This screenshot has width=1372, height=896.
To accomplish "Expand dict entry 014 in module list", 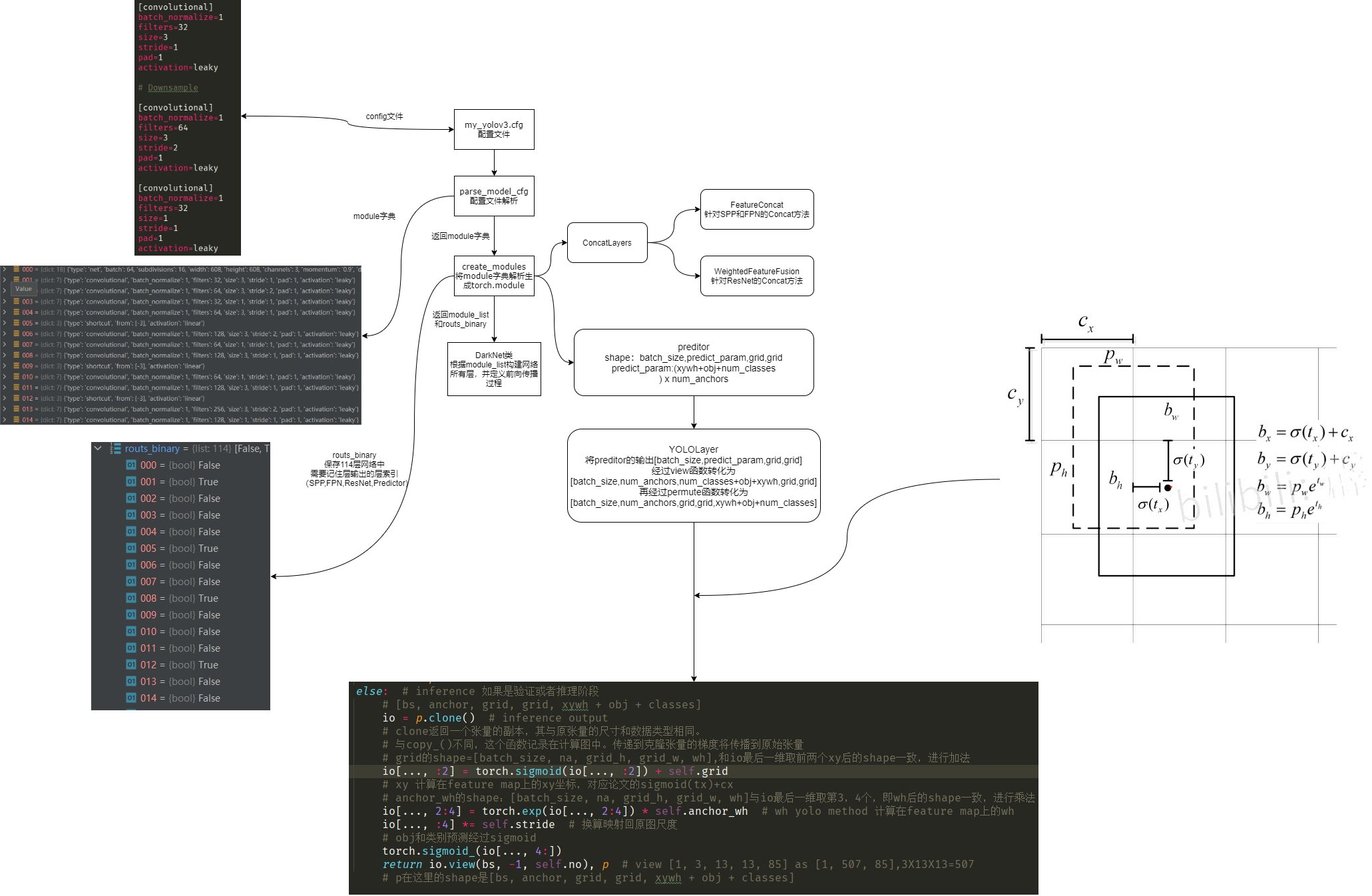I will coord(4,420).
